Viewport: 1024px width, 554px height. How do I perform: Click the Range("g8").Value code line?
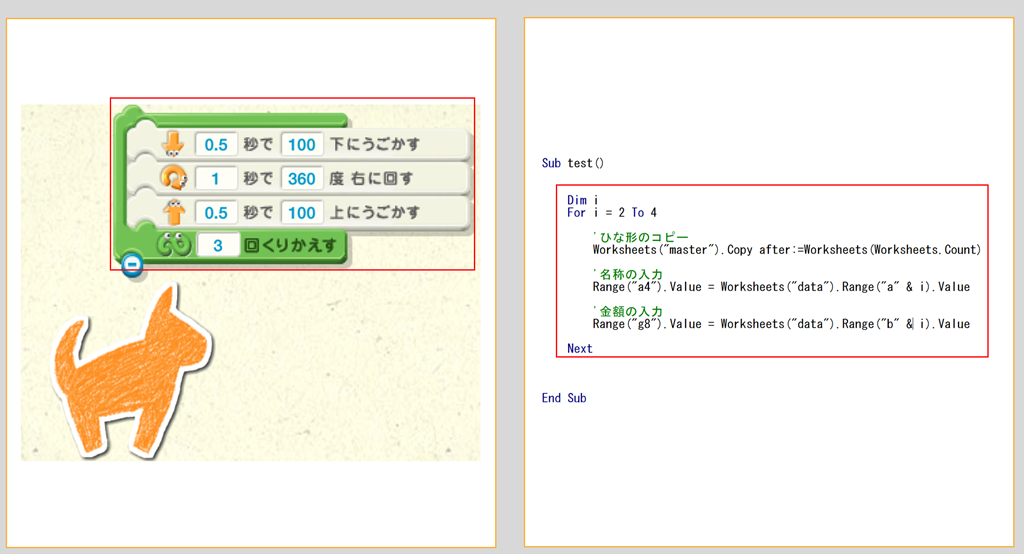[x=781, y=324]
